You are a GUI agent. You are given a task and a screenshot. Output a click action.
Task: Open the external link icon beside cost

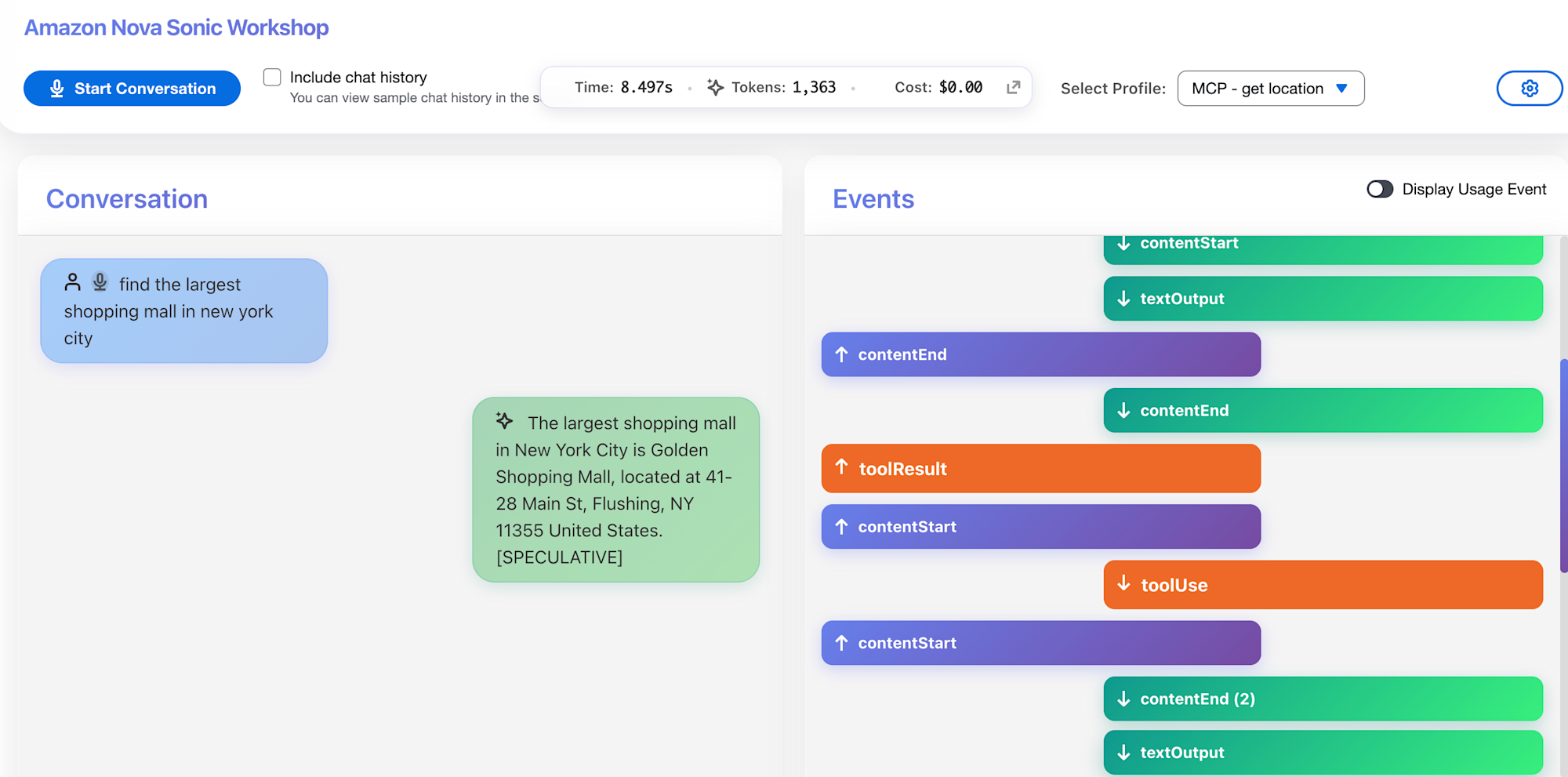[x=1013, y=87]
